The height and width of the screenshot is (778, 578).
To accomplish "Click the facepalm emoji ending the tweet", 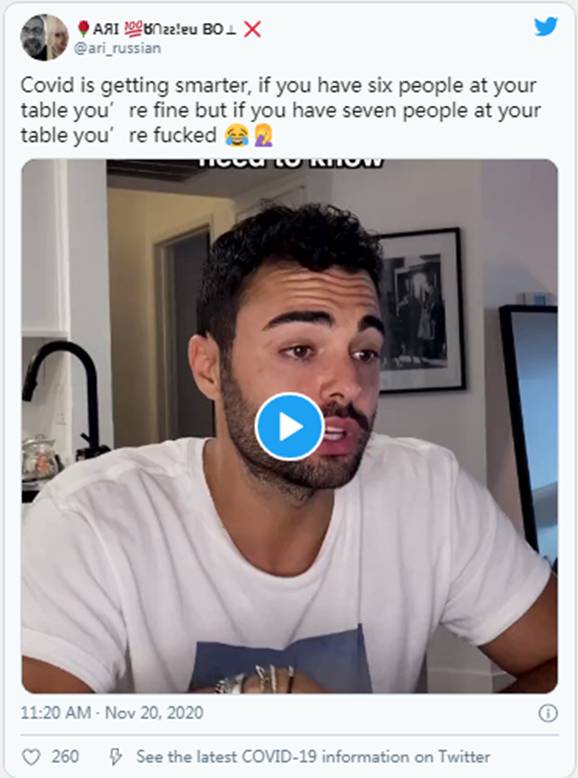I will [263, 135].
